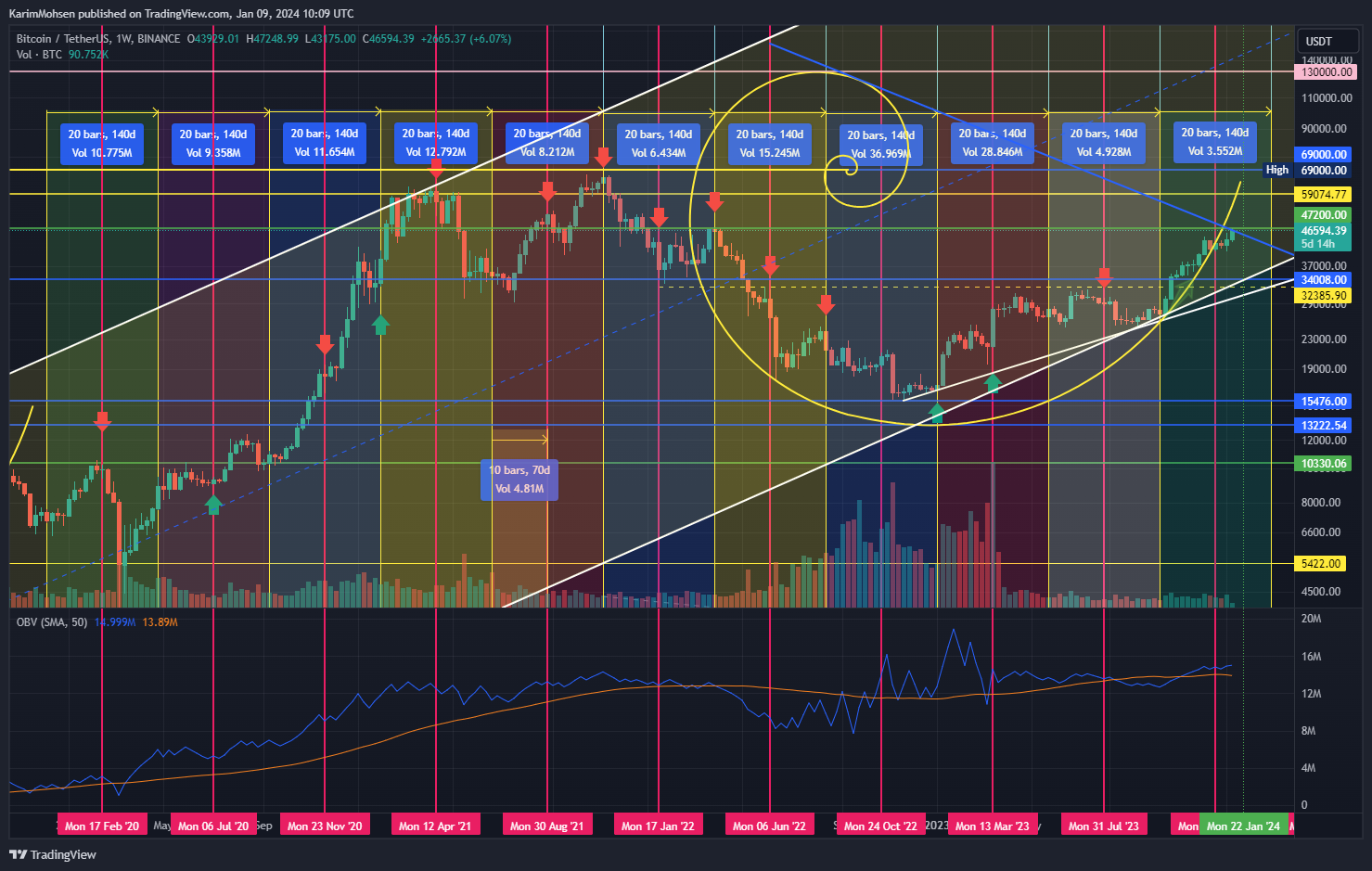Select date range box Vol 3.552M
Screen dimensions: 1372x871
click(x=1215, y=142)
